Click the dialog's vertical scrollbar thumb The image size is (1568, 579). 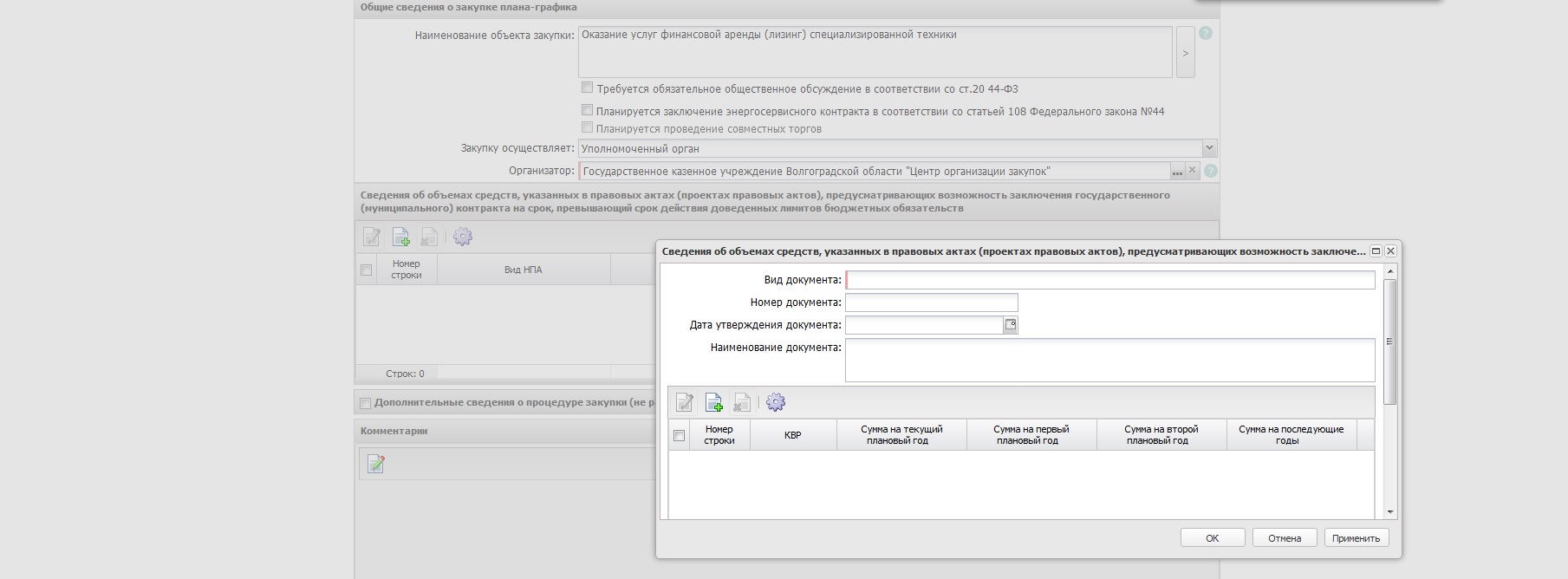(1389, 342)
